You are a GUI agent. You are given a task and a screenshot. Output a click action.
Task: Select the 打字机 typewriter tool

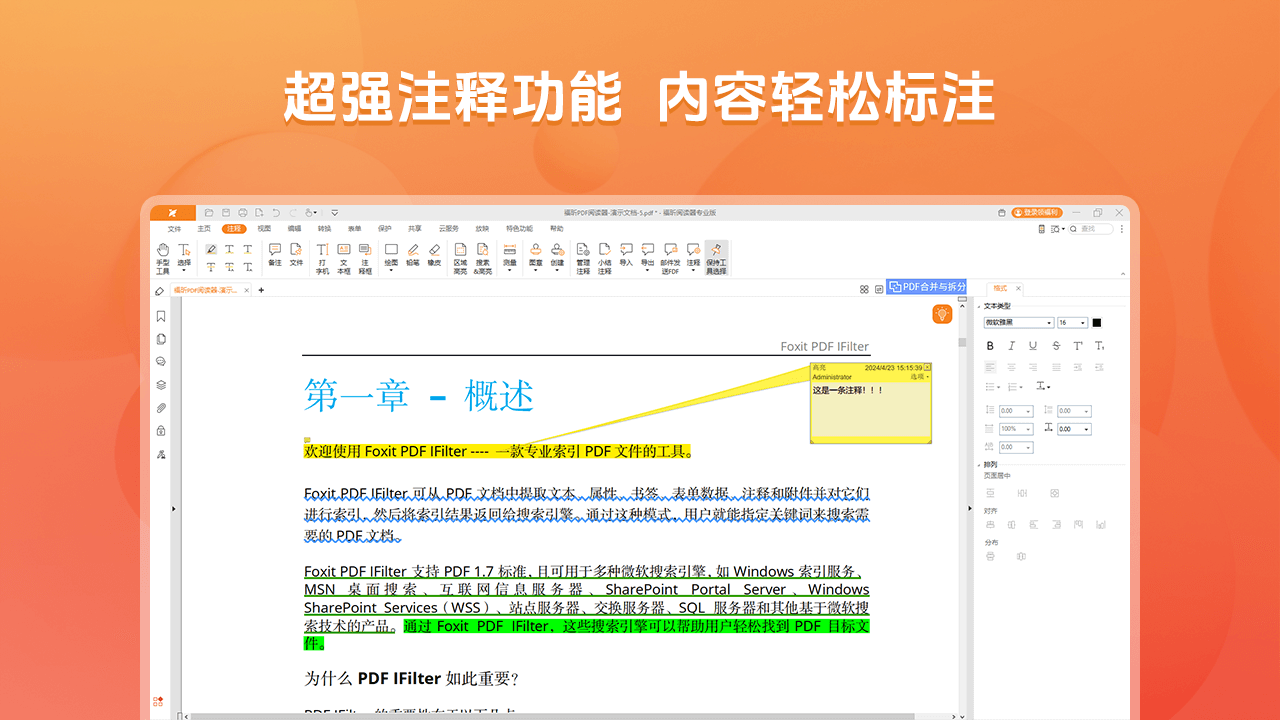(322, 258)
